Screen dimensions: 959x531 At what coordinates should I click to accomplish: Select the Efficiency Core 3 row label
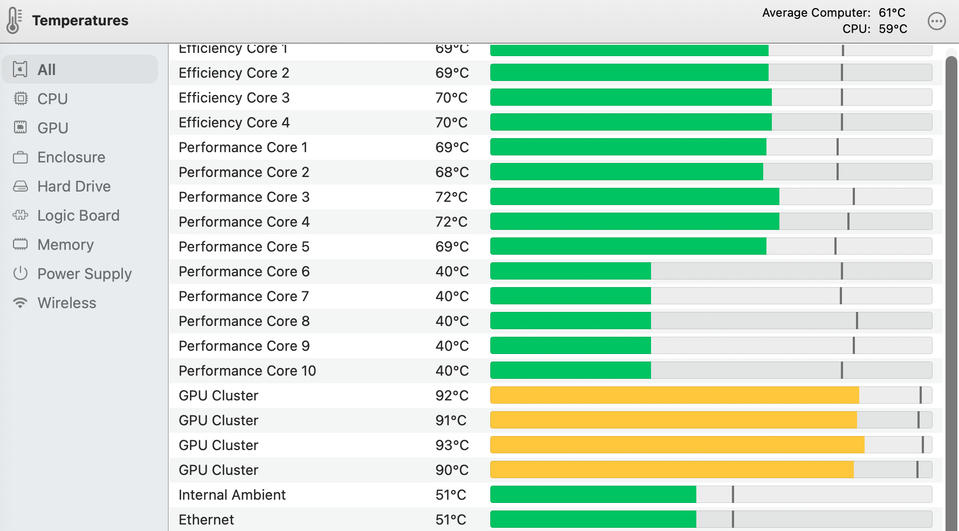[x=234, y=98]
